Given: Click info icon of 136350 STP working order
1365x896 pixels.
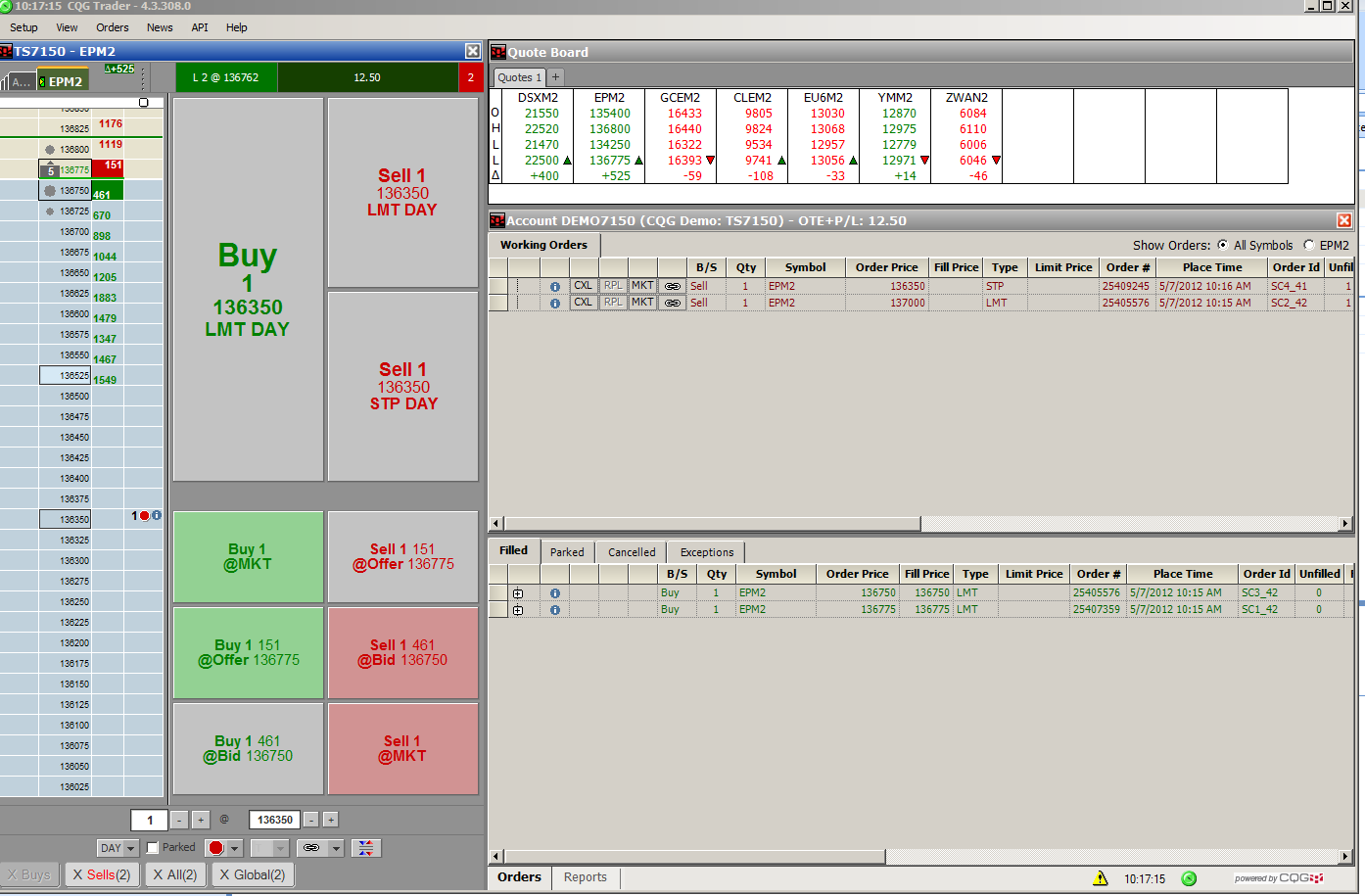Looking at the screenshot, I should (555, 287).
